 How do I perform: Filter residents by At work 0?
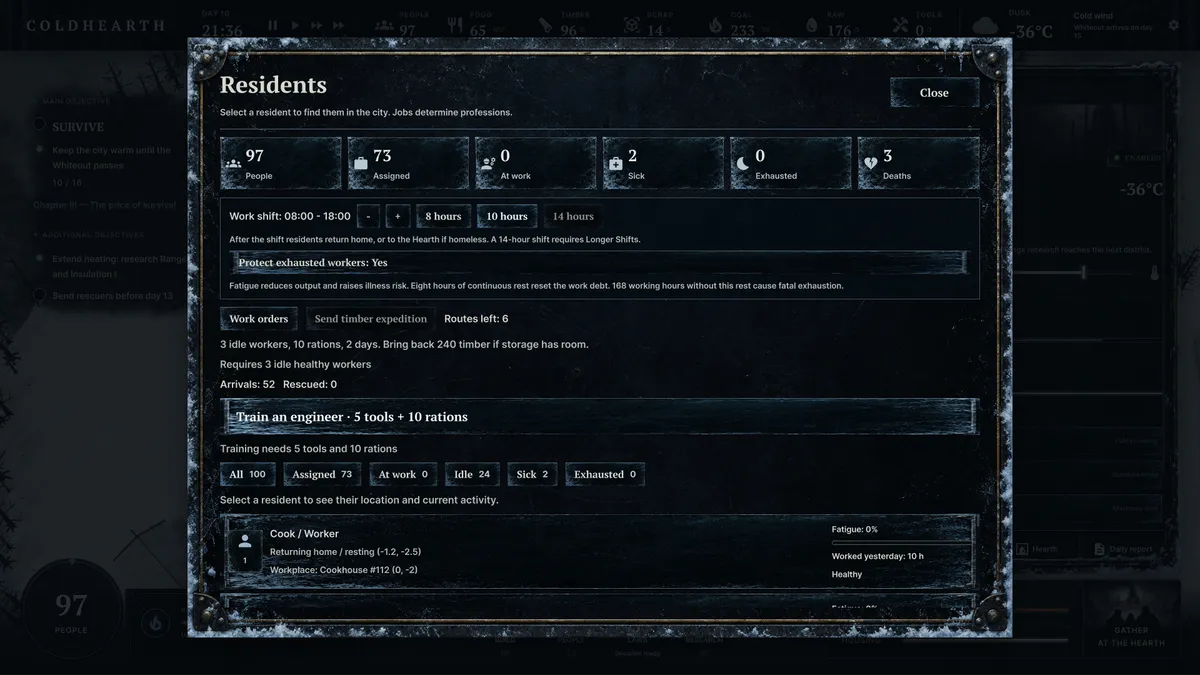(403, 474)
